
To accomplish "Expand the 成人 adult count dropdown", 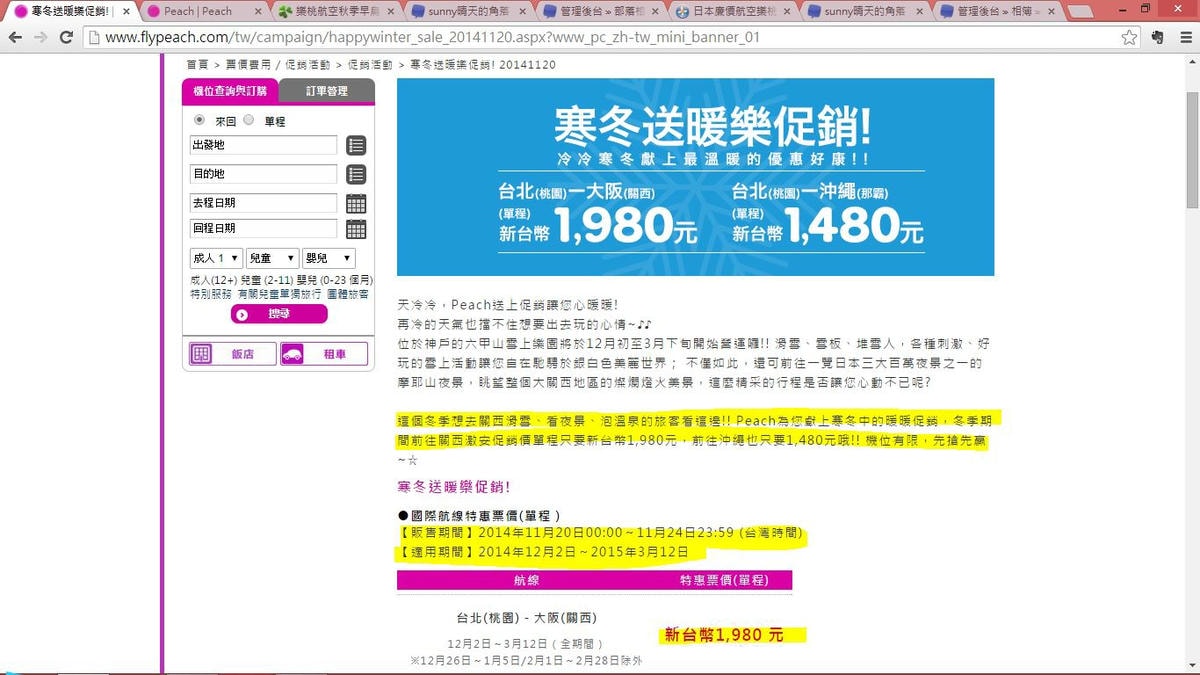I will (216, 258).
